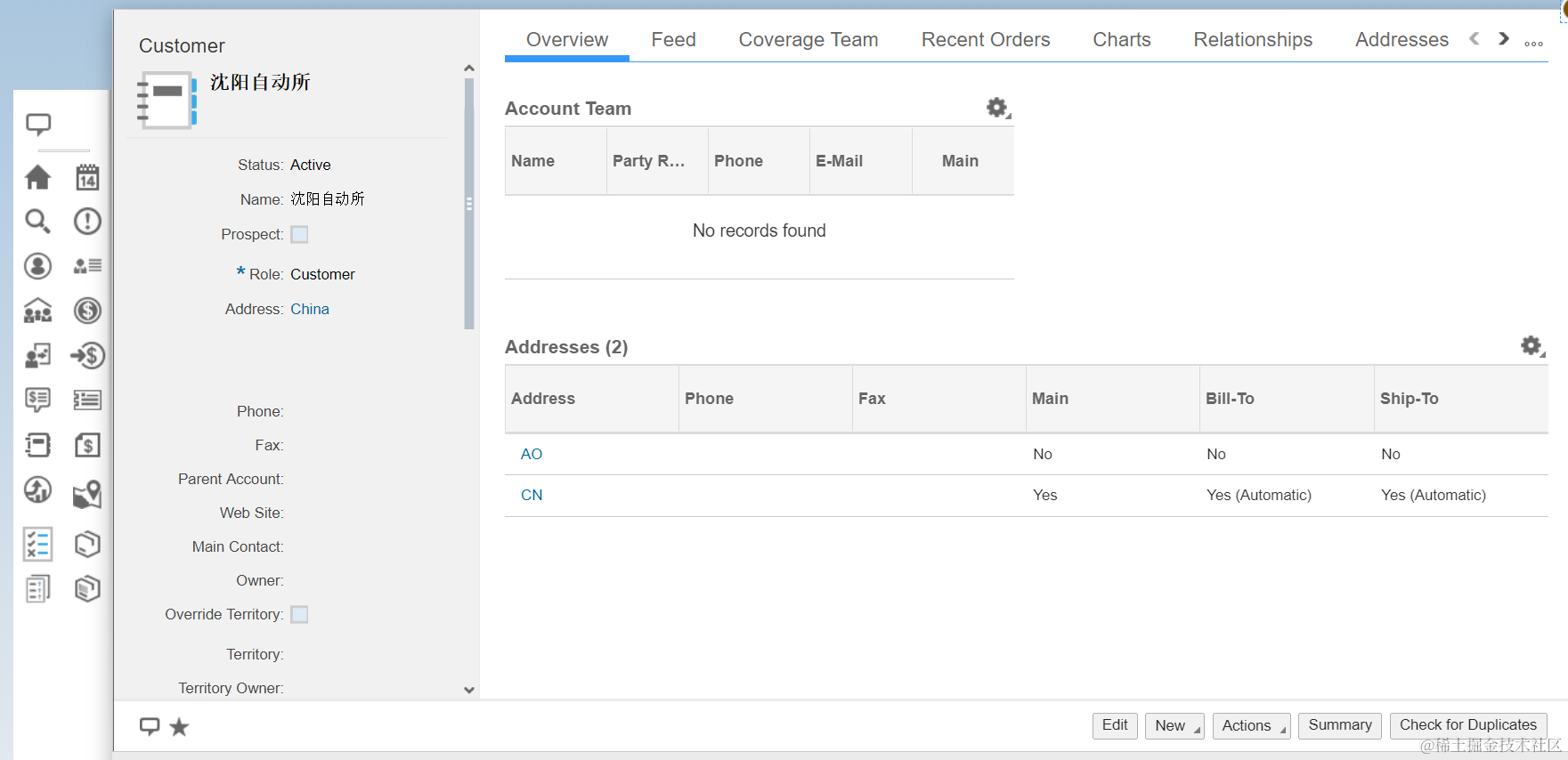
Task: Click the customer notebook avatar icon
Action: [x=167, y=101]
